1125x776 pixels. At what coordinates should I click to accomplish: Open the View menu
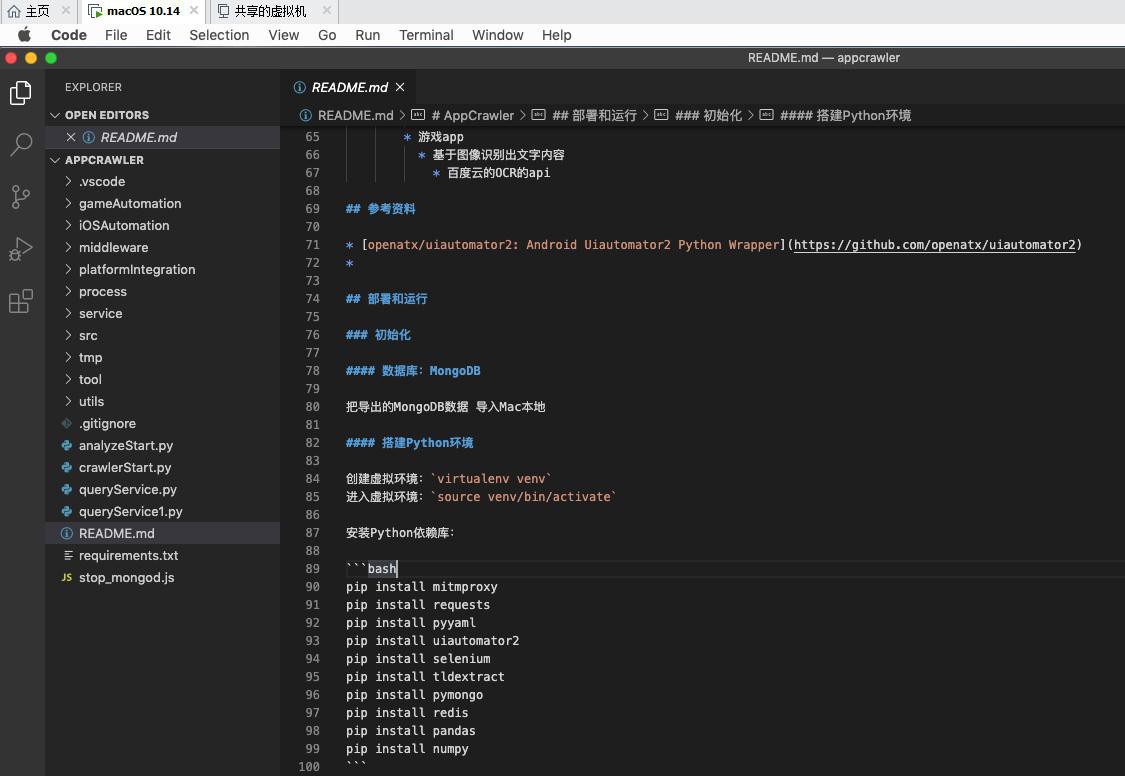[283, 35]
